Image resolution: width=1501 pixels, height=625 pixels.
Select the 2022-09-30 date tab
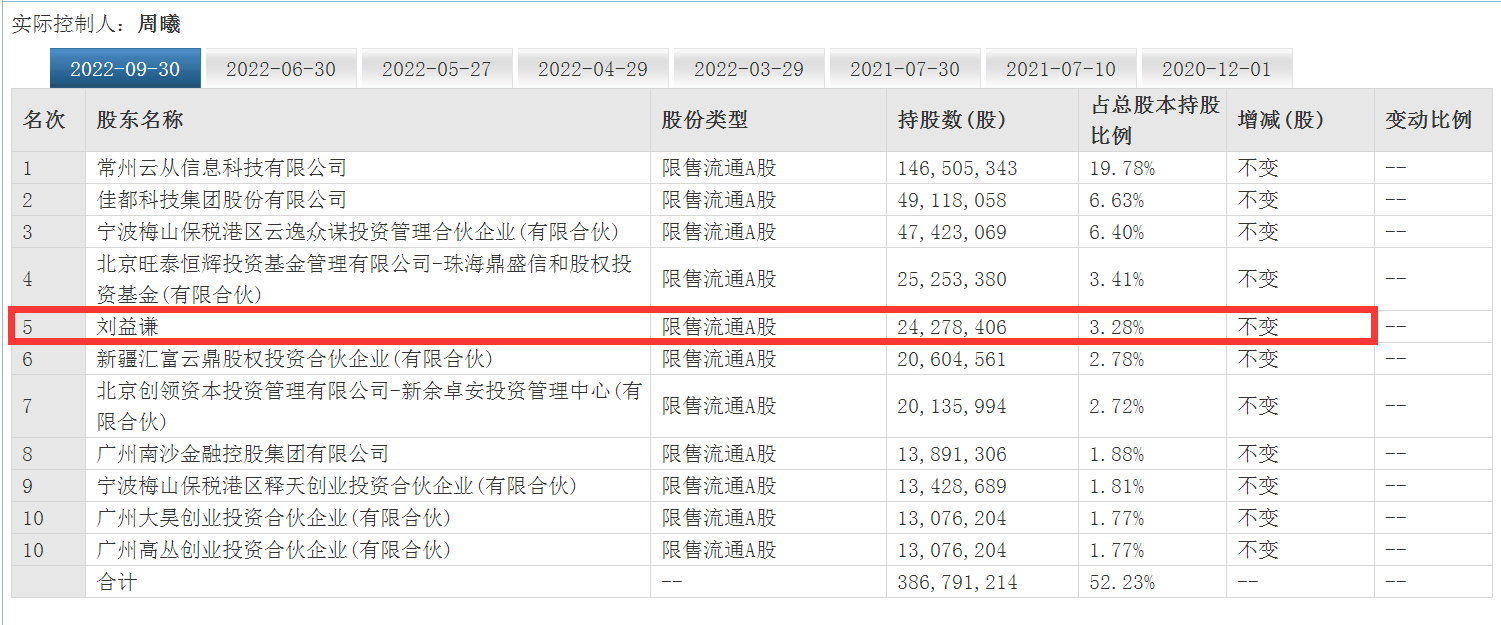coord(125,69)
